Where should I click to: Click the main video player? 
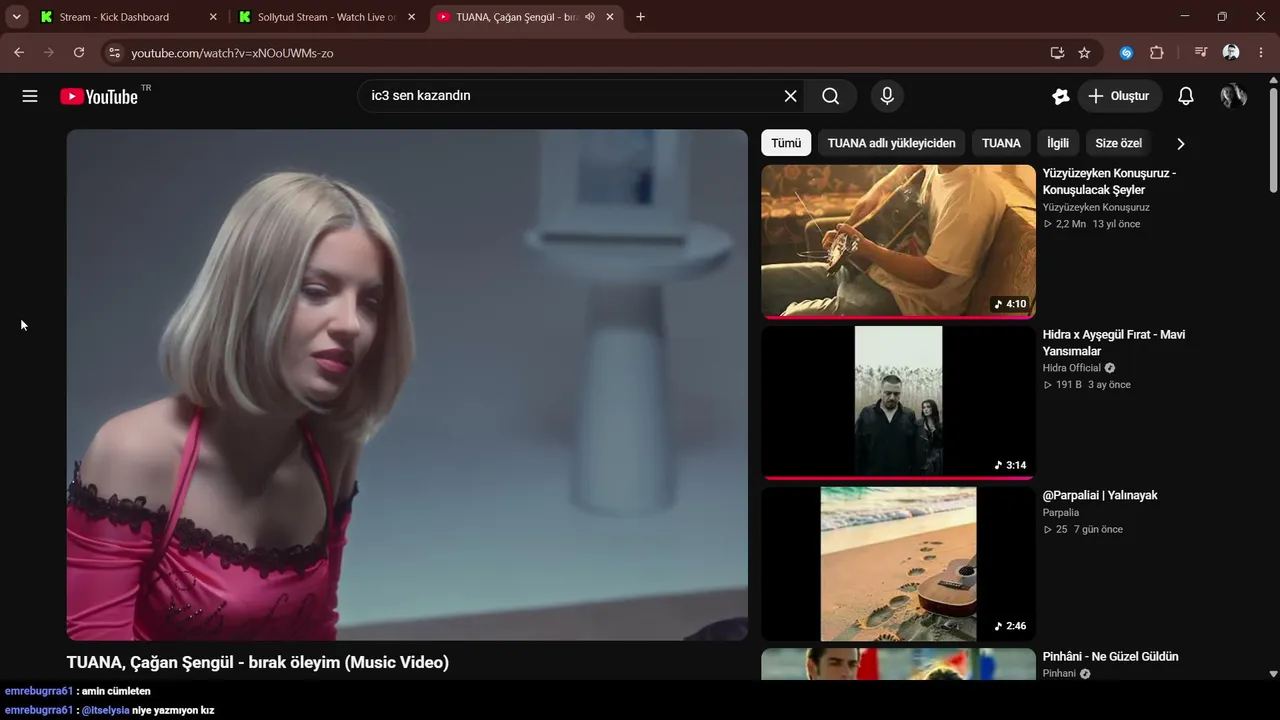pos(407,385)
